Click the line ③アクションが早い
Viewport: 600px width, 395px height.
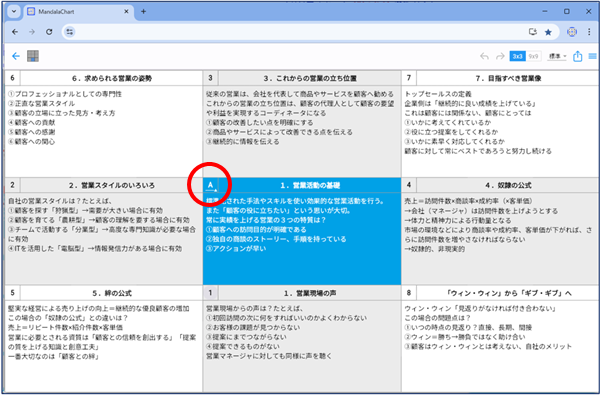pyautogui.click(x=236, y=249)
